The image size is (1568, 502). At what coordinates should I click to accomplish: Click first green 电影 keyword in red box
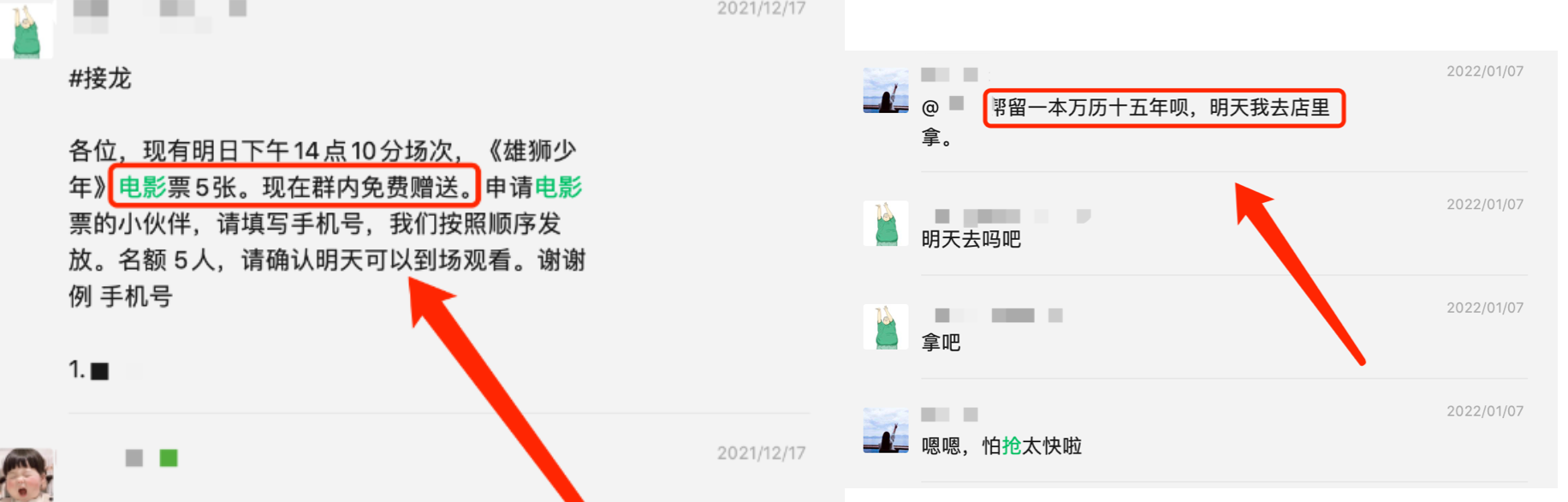coord(142,188)
